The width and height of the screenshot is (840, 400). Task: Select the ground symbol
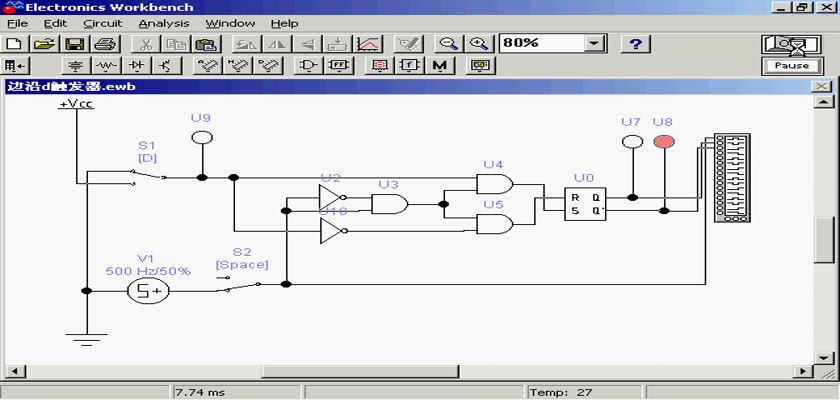pos(86,339)
